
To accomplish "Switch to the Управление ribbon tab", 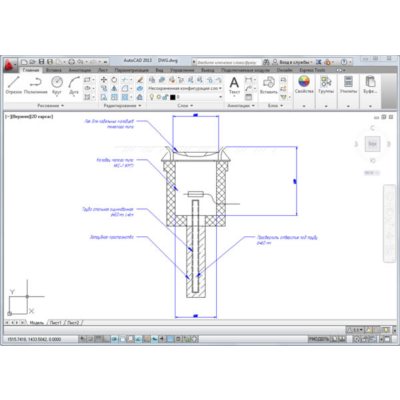I will 182,70.
